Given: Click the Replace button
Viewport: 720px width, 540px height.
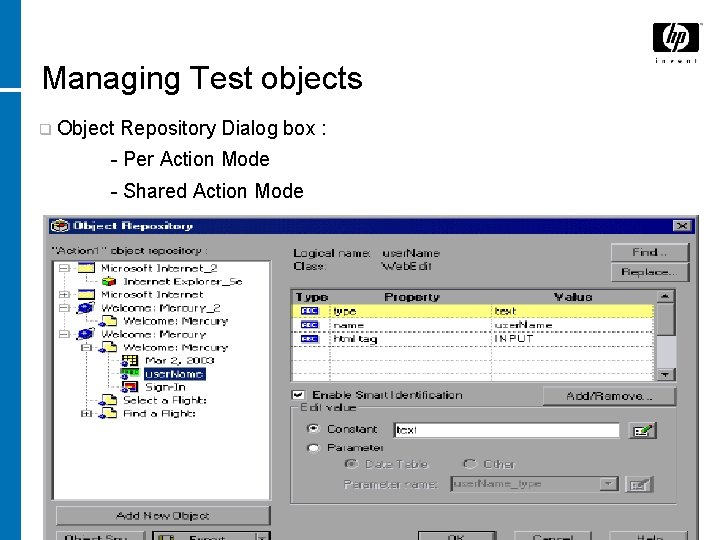Looking at the screenshot, I should tap(650, 272).
